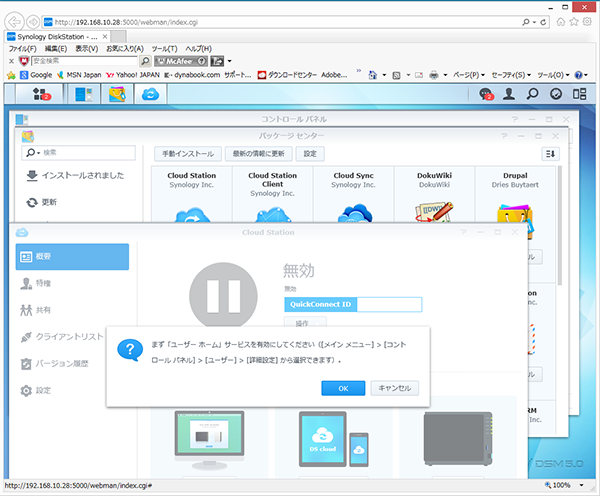Image resolution: width=600 pixels, height=496 pixels.
Task: Open the Cloud Station package tile
Action: click(x=192, y=194)
